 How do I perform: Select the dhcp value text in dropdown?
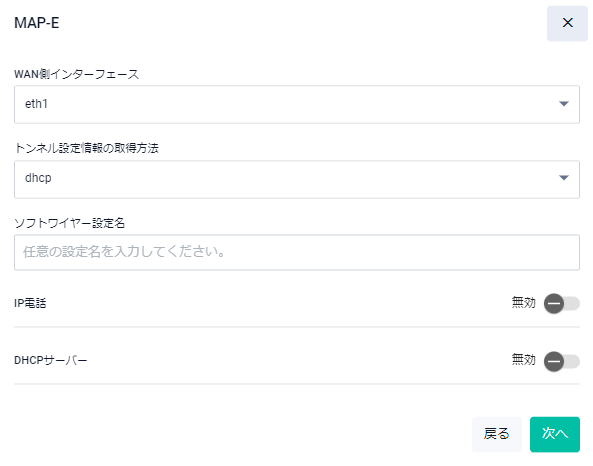pyautogui.click(x=38, y=178)
